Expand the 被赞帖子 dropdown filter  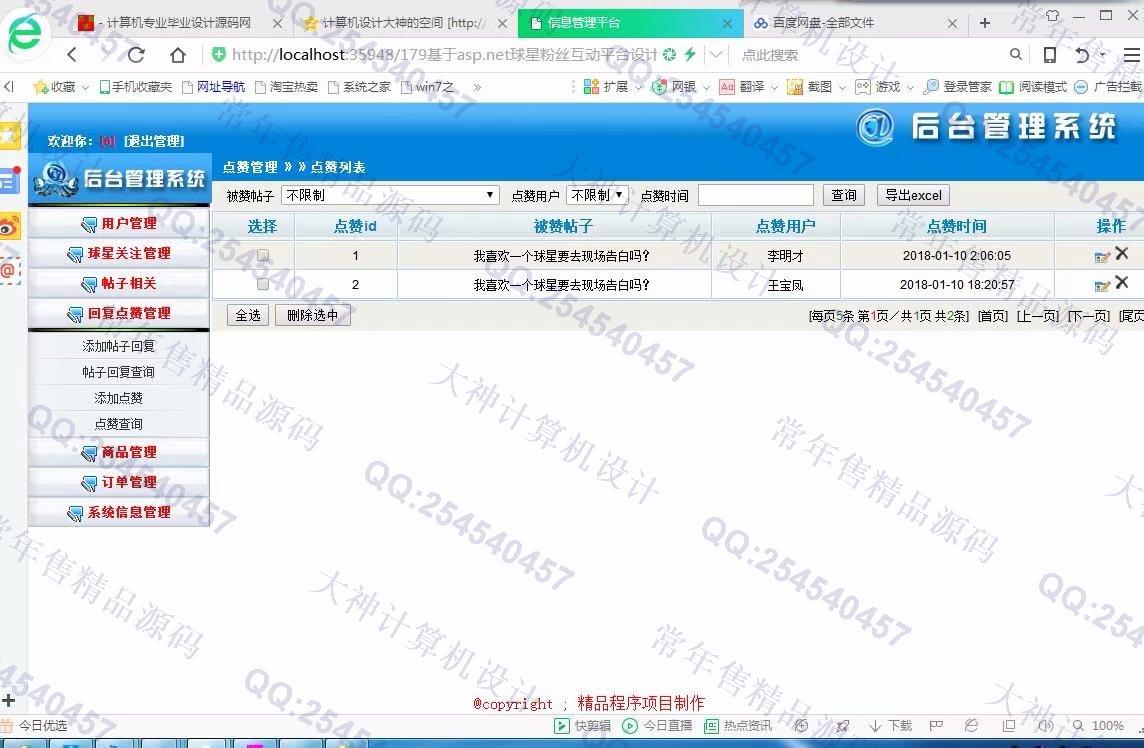pos(390,196)
